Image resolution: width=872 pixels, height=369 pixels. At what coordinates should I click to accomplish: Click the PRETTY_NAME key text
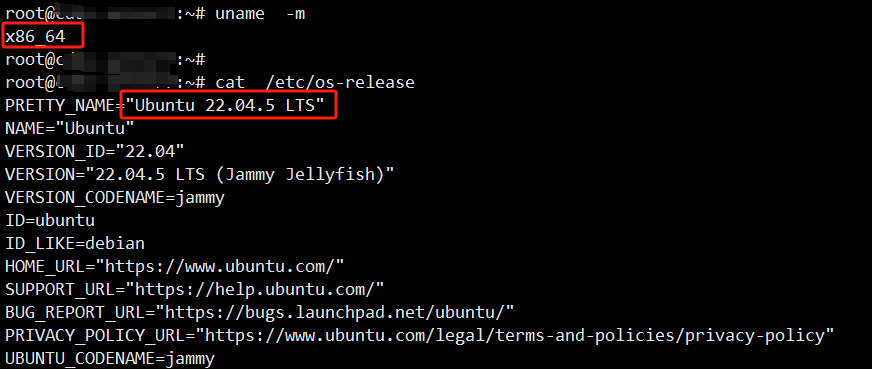point(60,106)
